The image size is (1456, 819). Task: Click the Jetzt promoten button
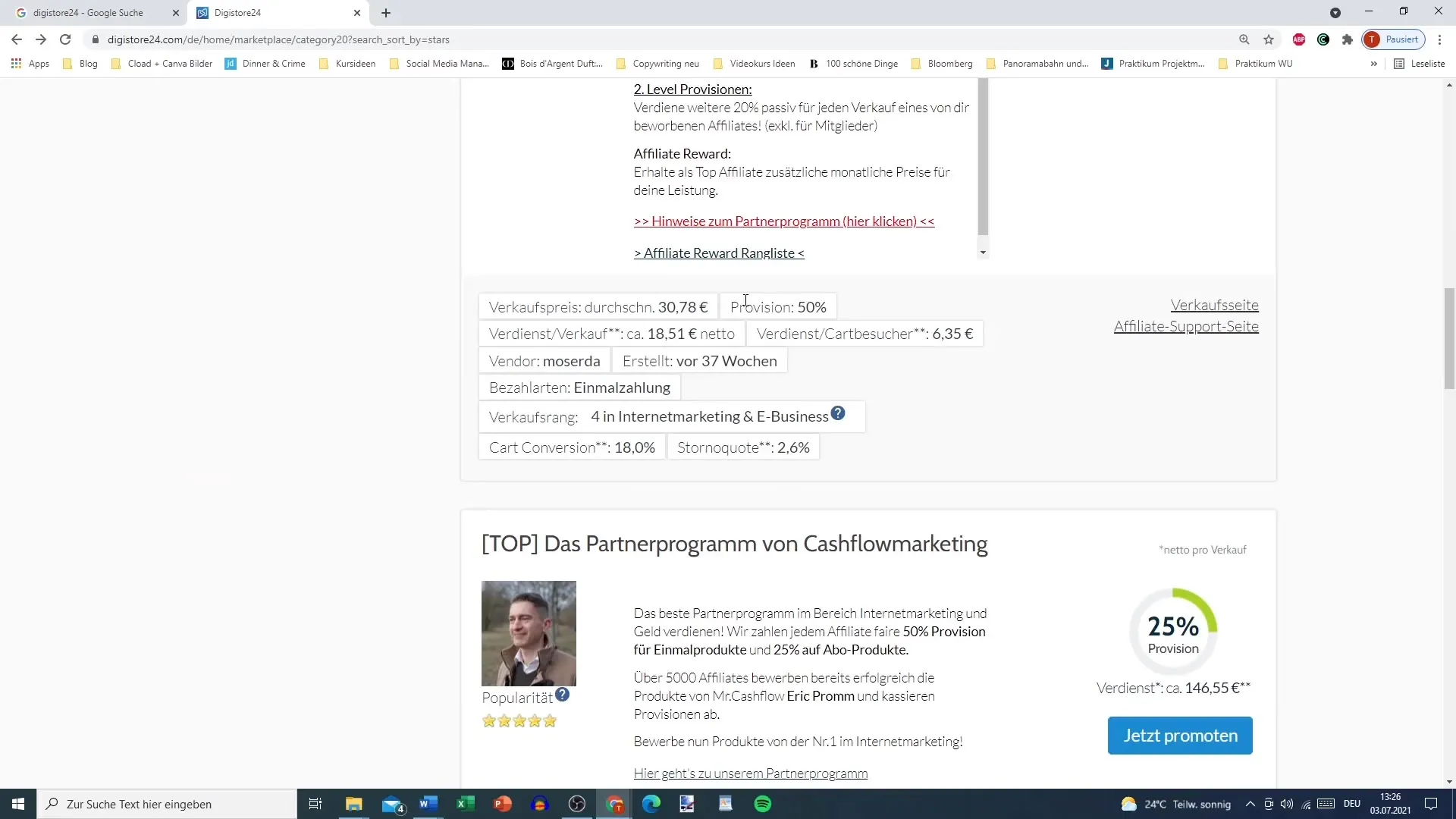click(1180, 736)
